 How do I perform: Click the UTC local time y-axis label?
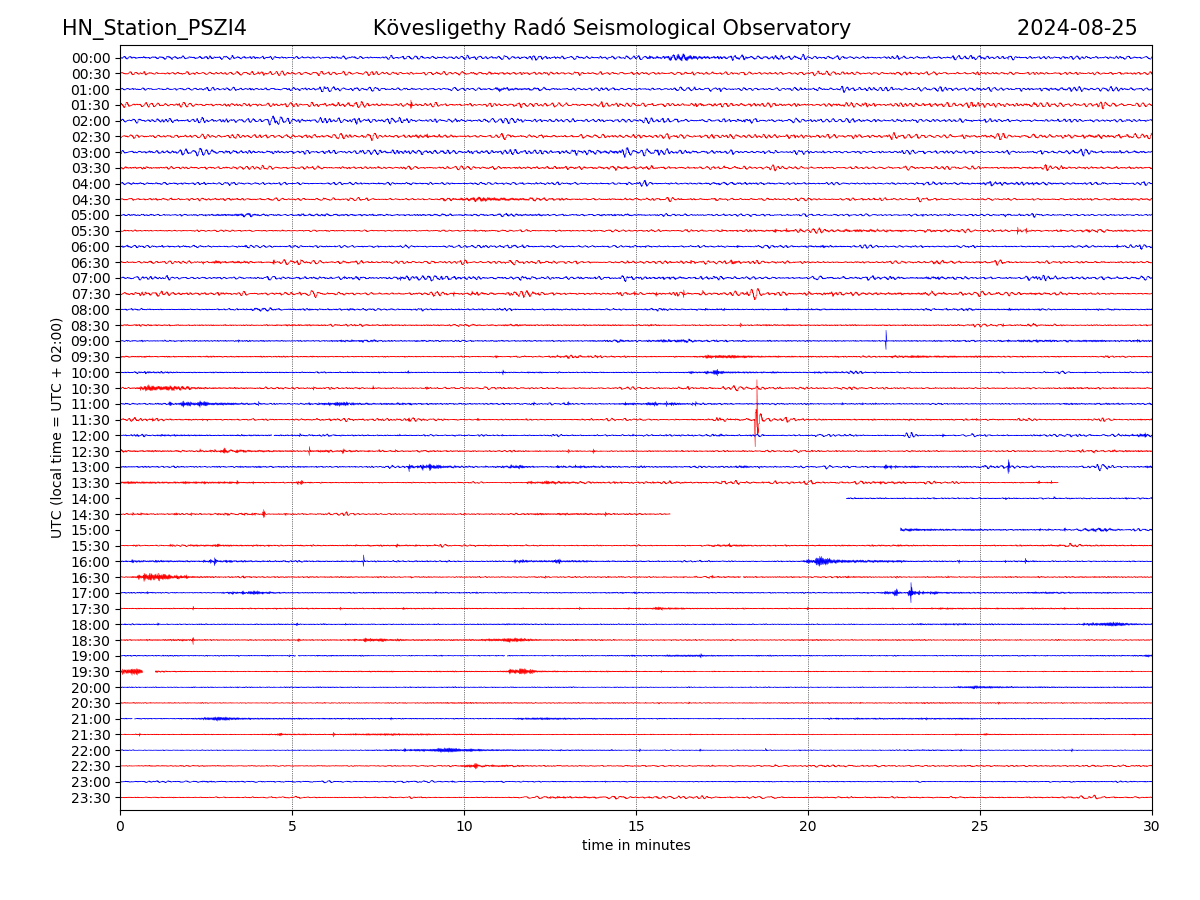(57, 428)
